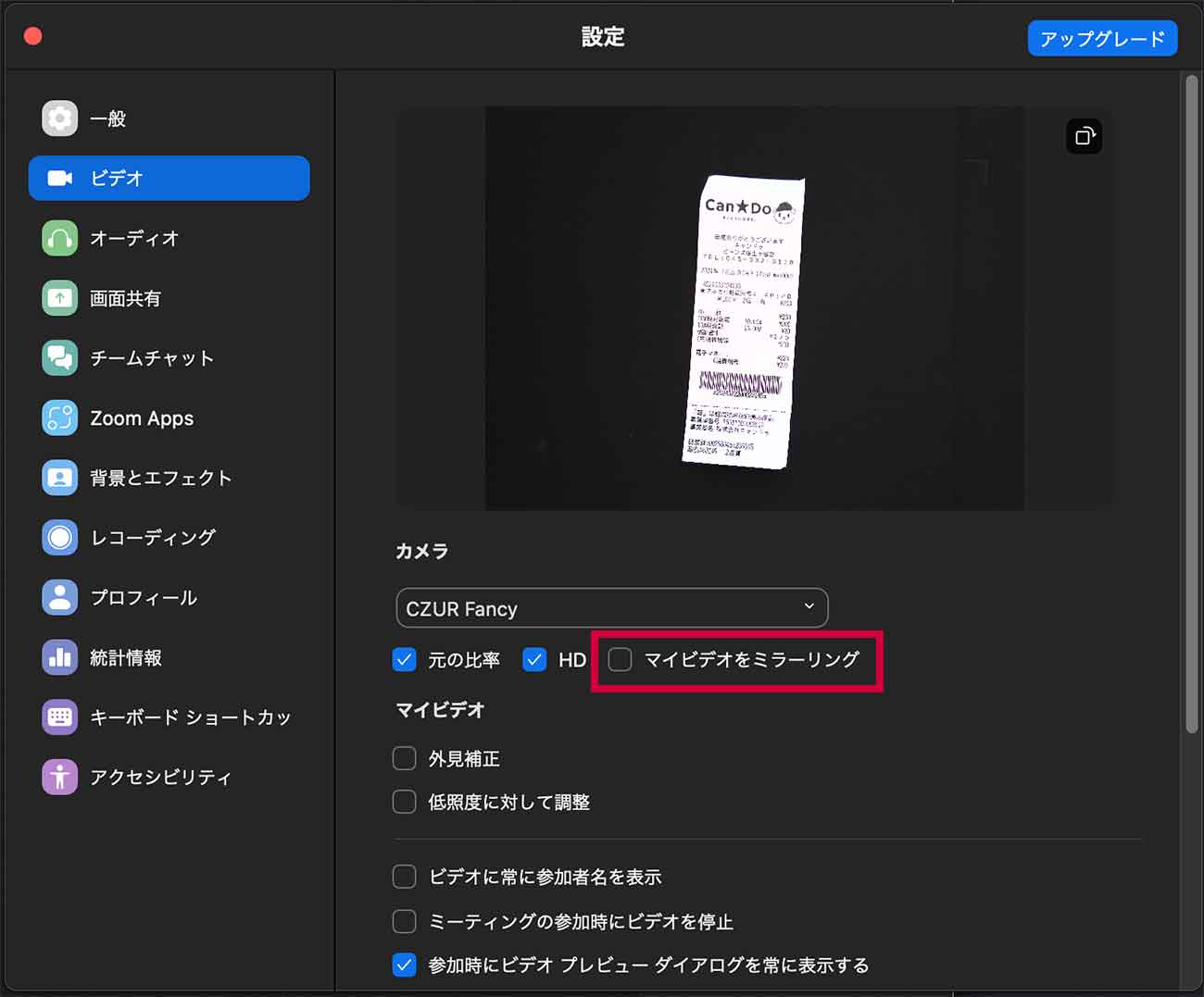Viewport: 1204px width, 997px height.
Task: Click the Zoom Apps icon
Action: 60,417
